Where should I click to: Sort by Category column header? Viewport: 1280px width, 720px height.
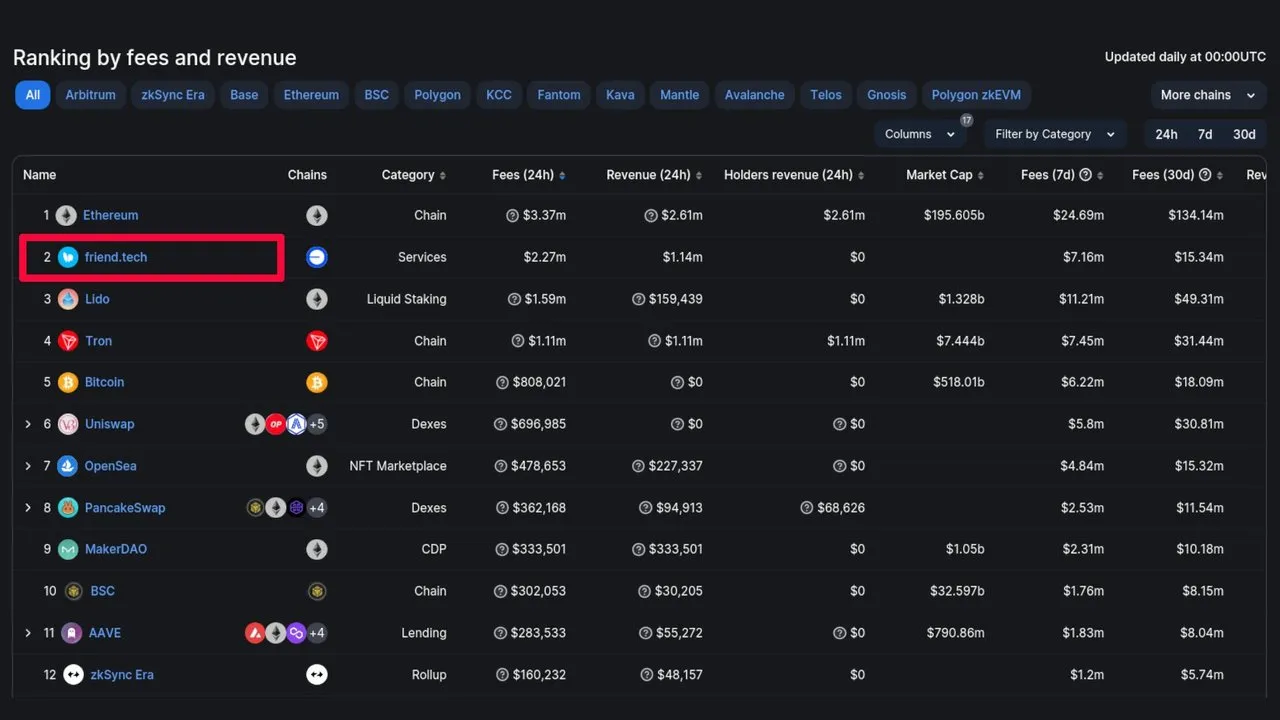(x=413, y=175)
